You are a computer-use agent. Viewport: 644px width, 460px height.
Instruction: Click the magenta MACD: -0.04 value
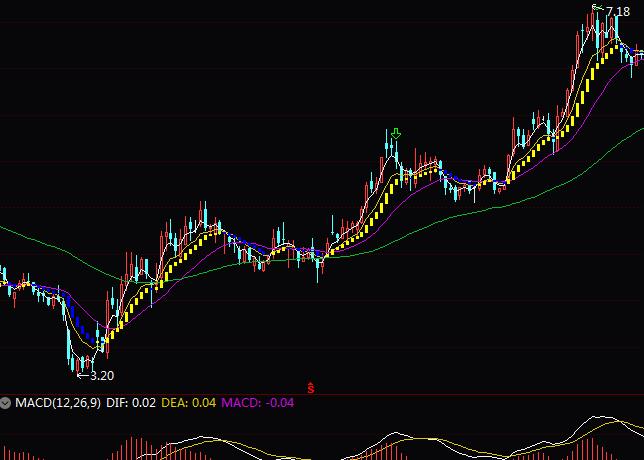[257, 403]
